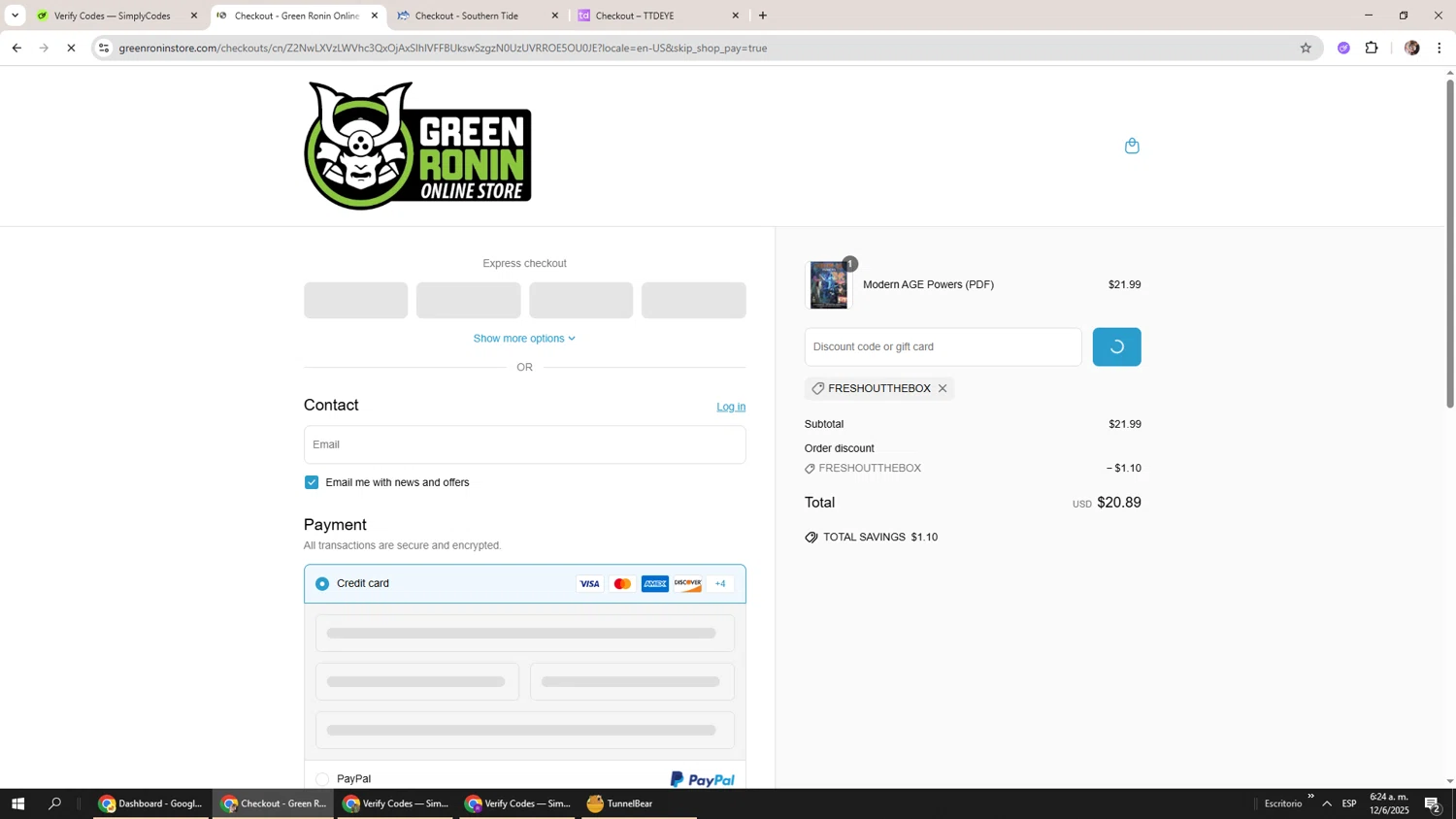The width and height of the screenshot is (1456, 819).
Task: Click the American Express icon
Action: [x=655, y=584]
